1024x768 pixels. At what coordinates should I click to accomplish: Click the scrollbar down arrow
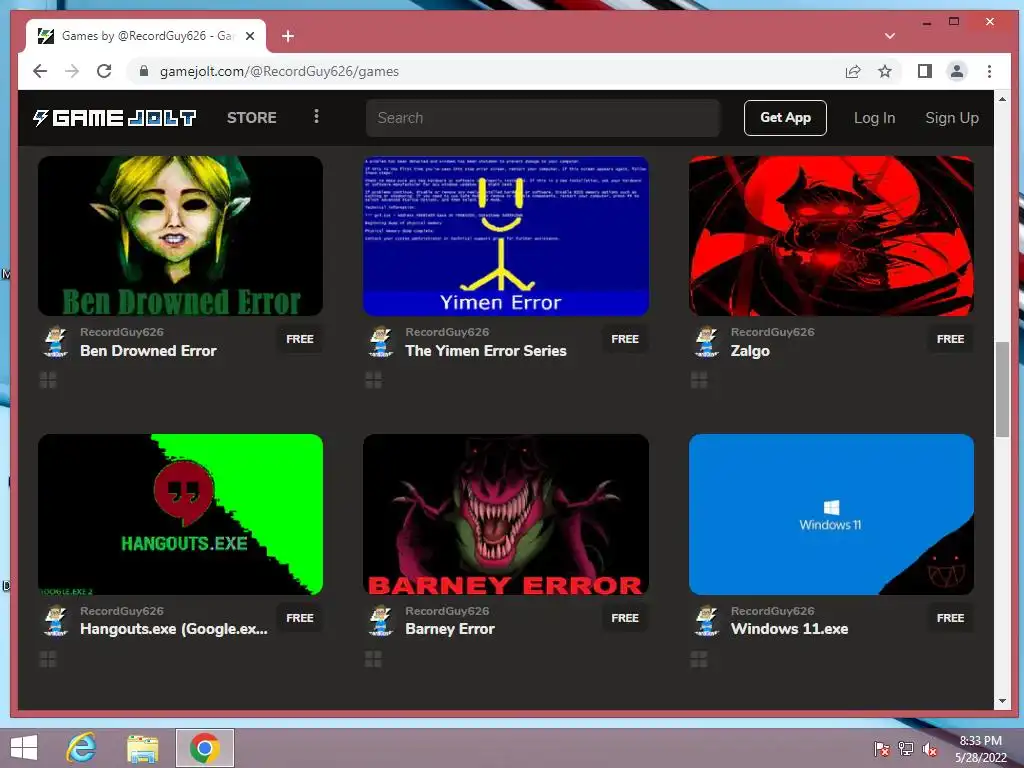point(1002,701)
